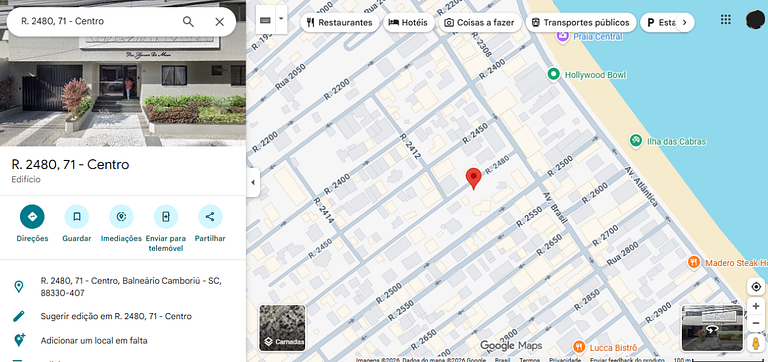Click the partially visible Estacionamento chip
The image size is (768, 362).
coord(658,23)
